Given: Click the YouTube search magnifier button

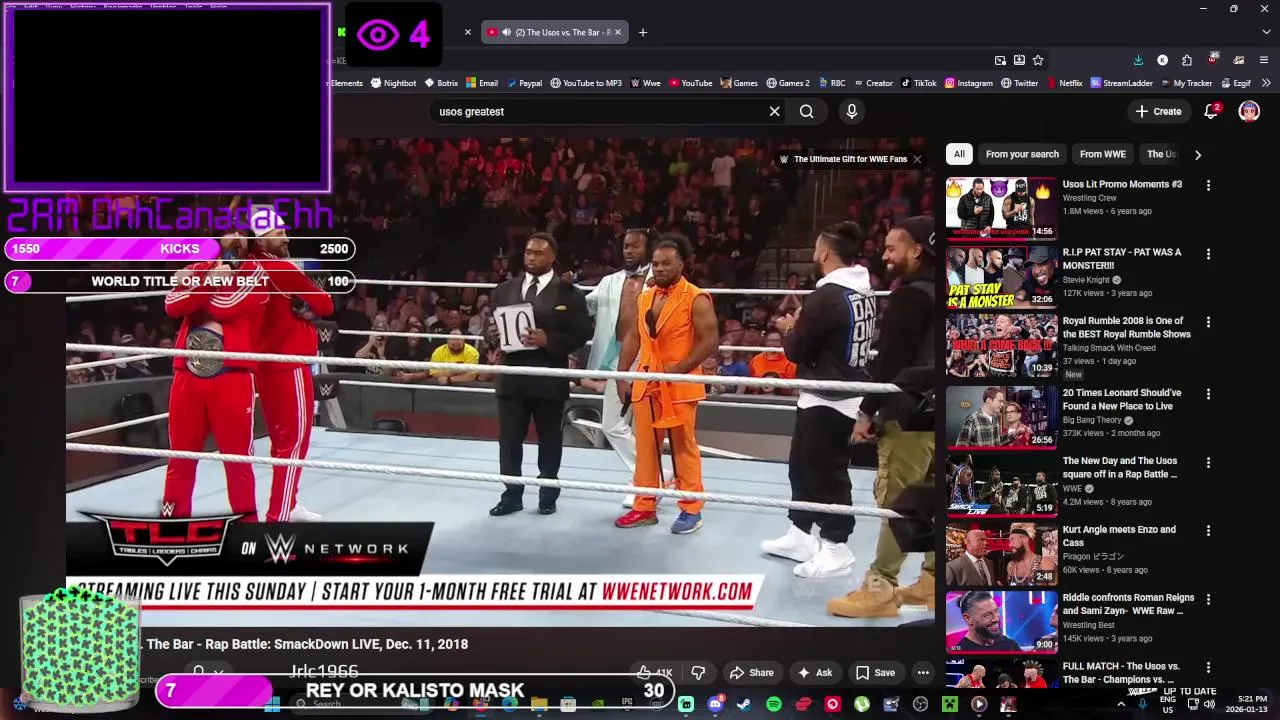Looking at the screenshot, I should coord(806,112).
